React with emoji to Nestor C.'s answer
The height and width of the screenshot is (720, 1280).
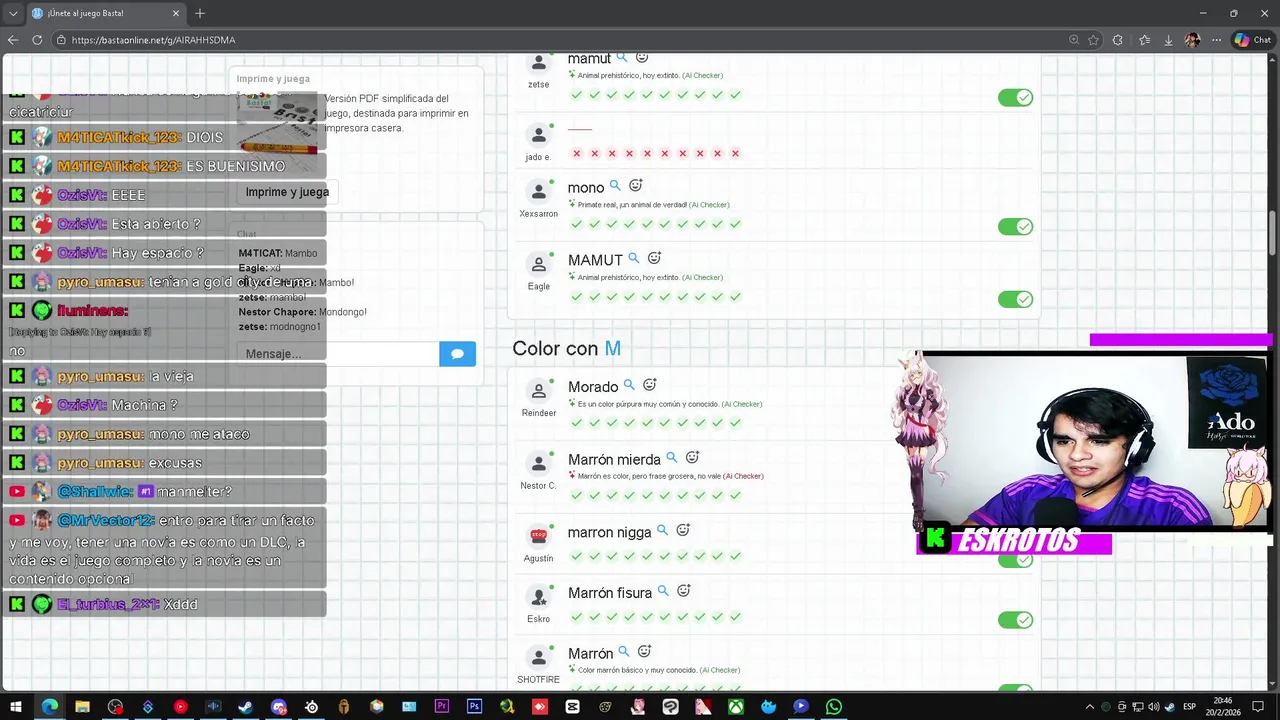(x=692, y=458)
